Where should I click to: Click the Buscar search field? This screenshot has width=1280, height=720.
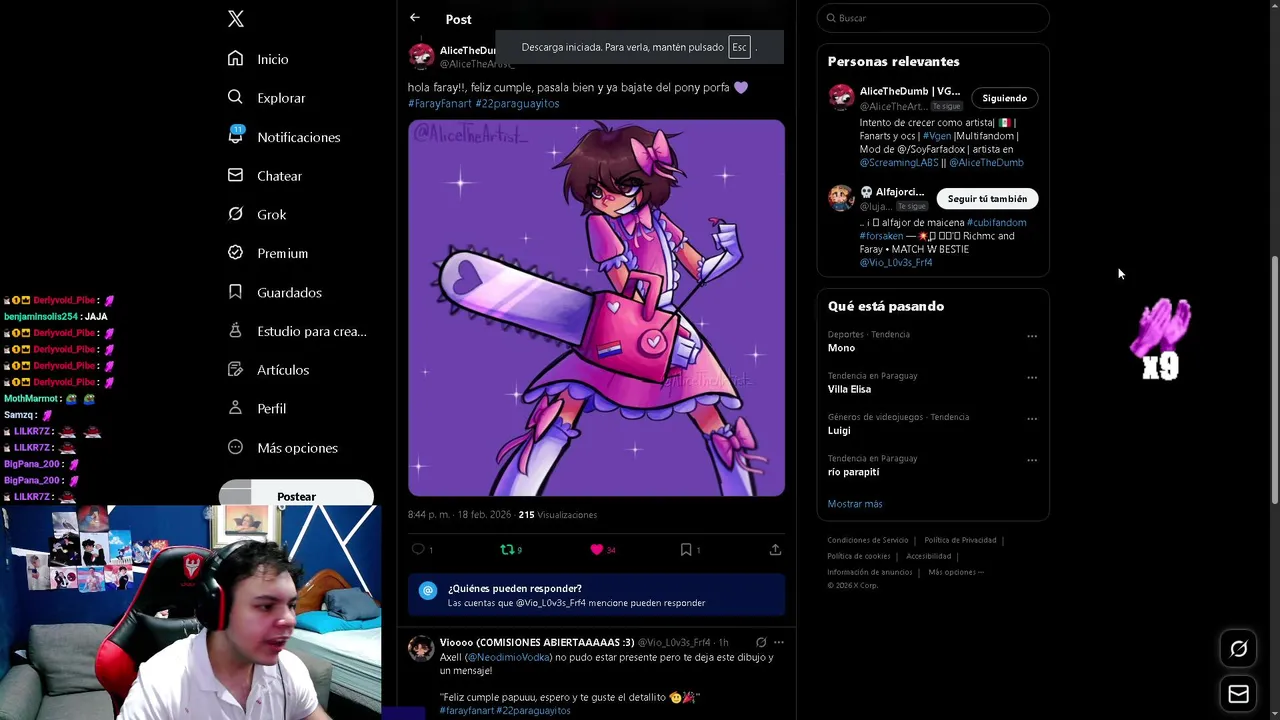tap(933, 18)
